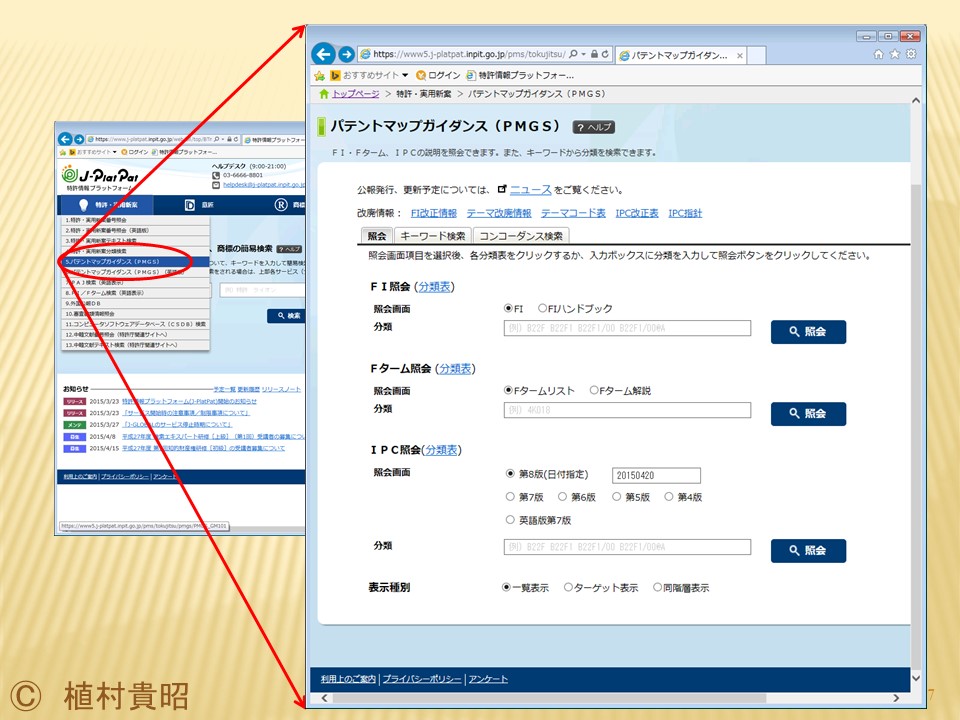Click 検索 button in the small J-PlatPat window

[x=286, y=316]
